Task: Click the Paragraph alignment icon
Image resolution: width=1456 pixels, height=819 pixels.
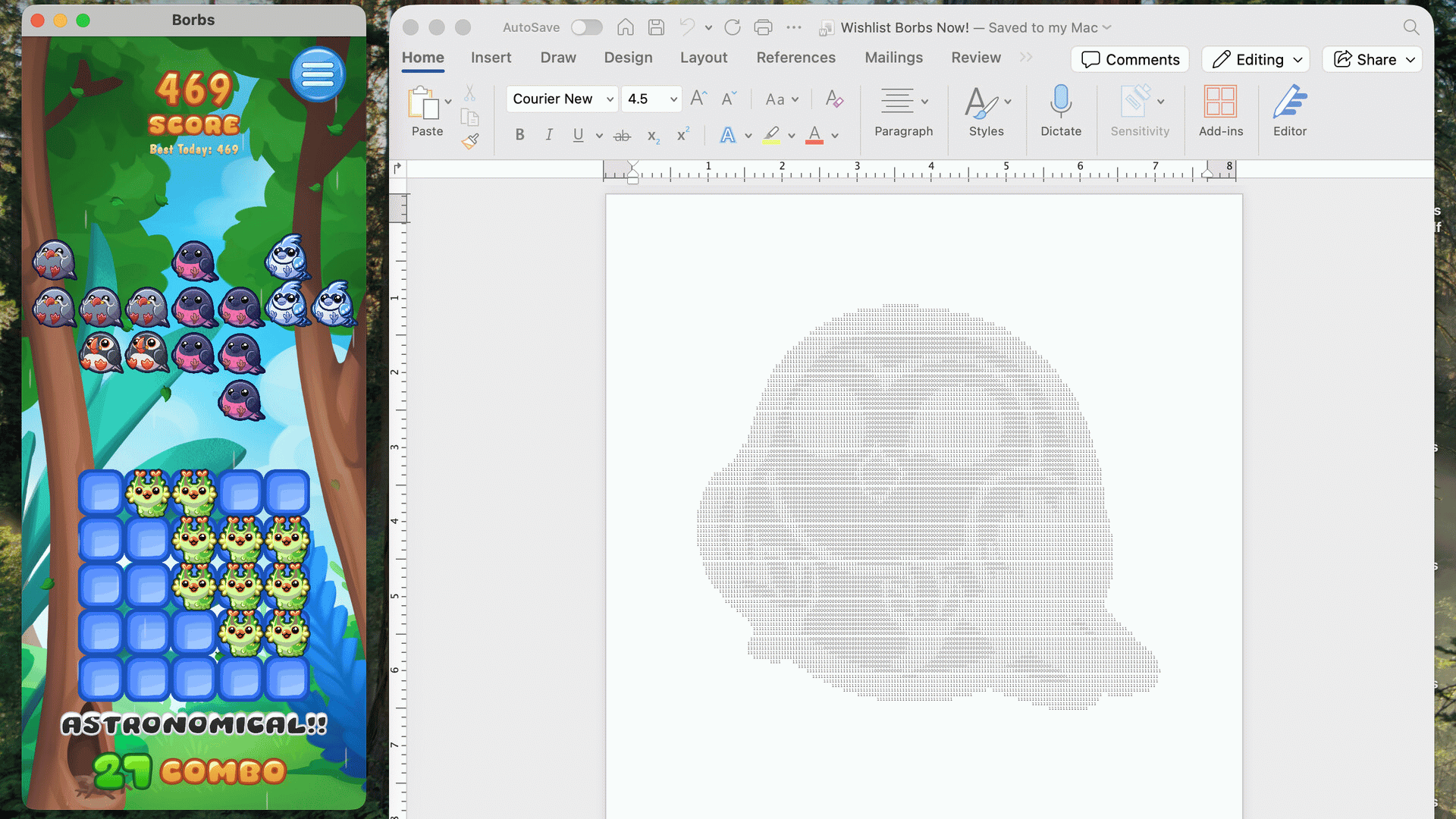Action: coord(897,101)
